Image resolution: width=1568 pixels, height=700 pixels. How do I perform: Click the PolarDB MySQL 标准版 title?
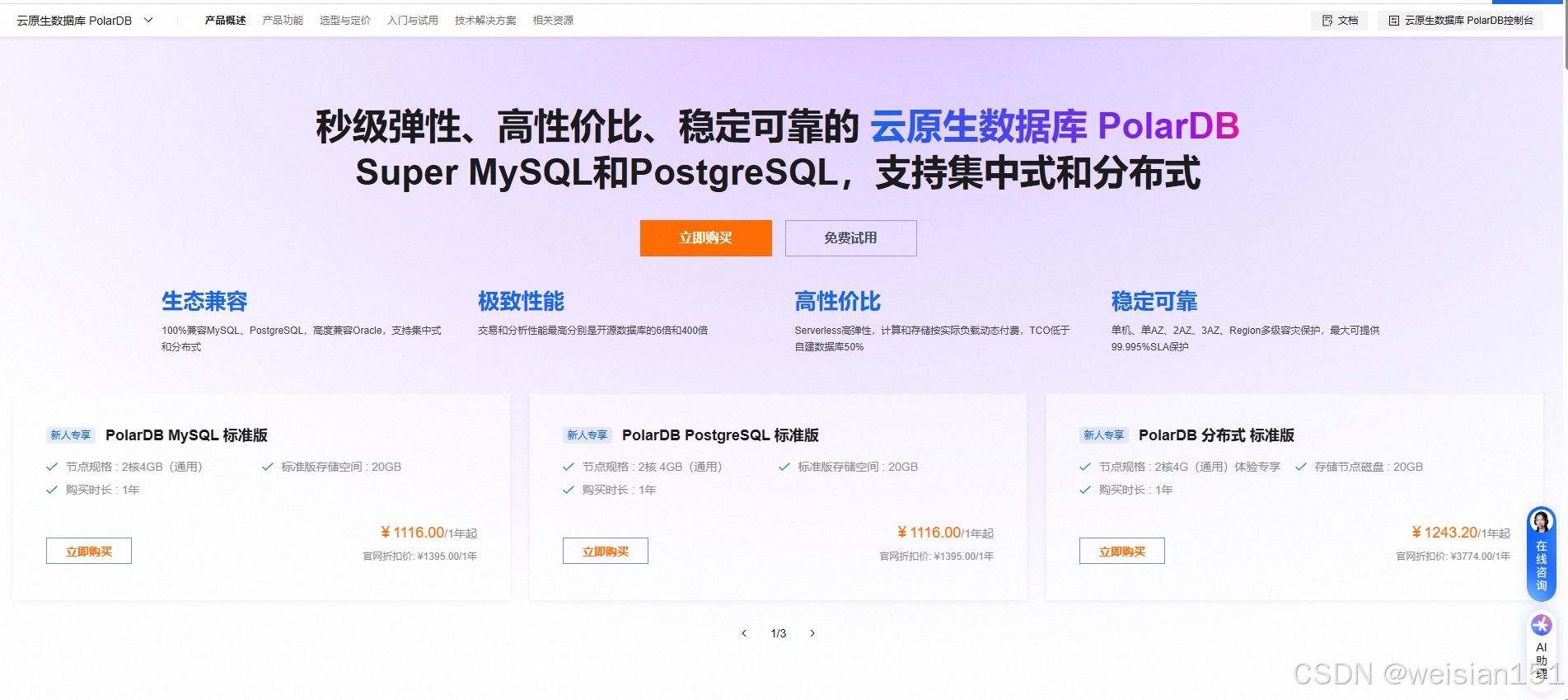tap(187, 435)
